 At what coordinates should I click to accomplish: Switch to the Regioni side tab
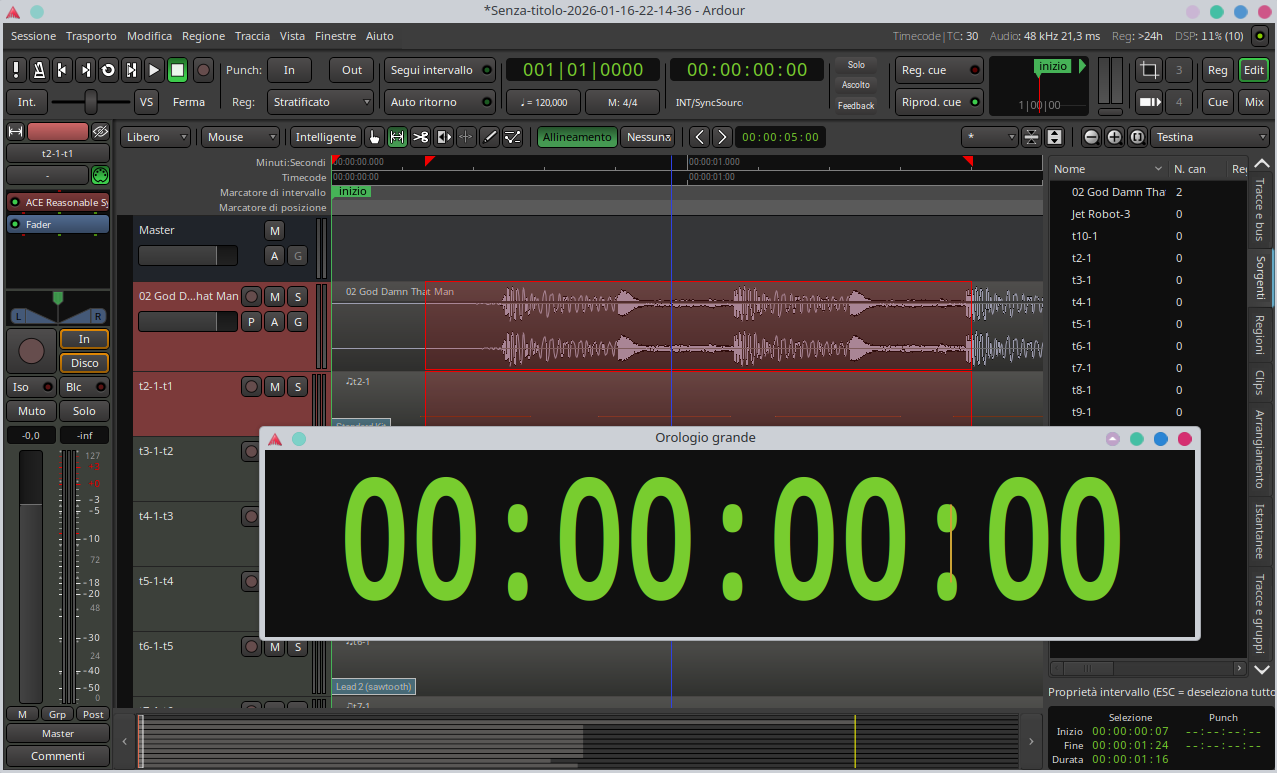(1259, 335)
